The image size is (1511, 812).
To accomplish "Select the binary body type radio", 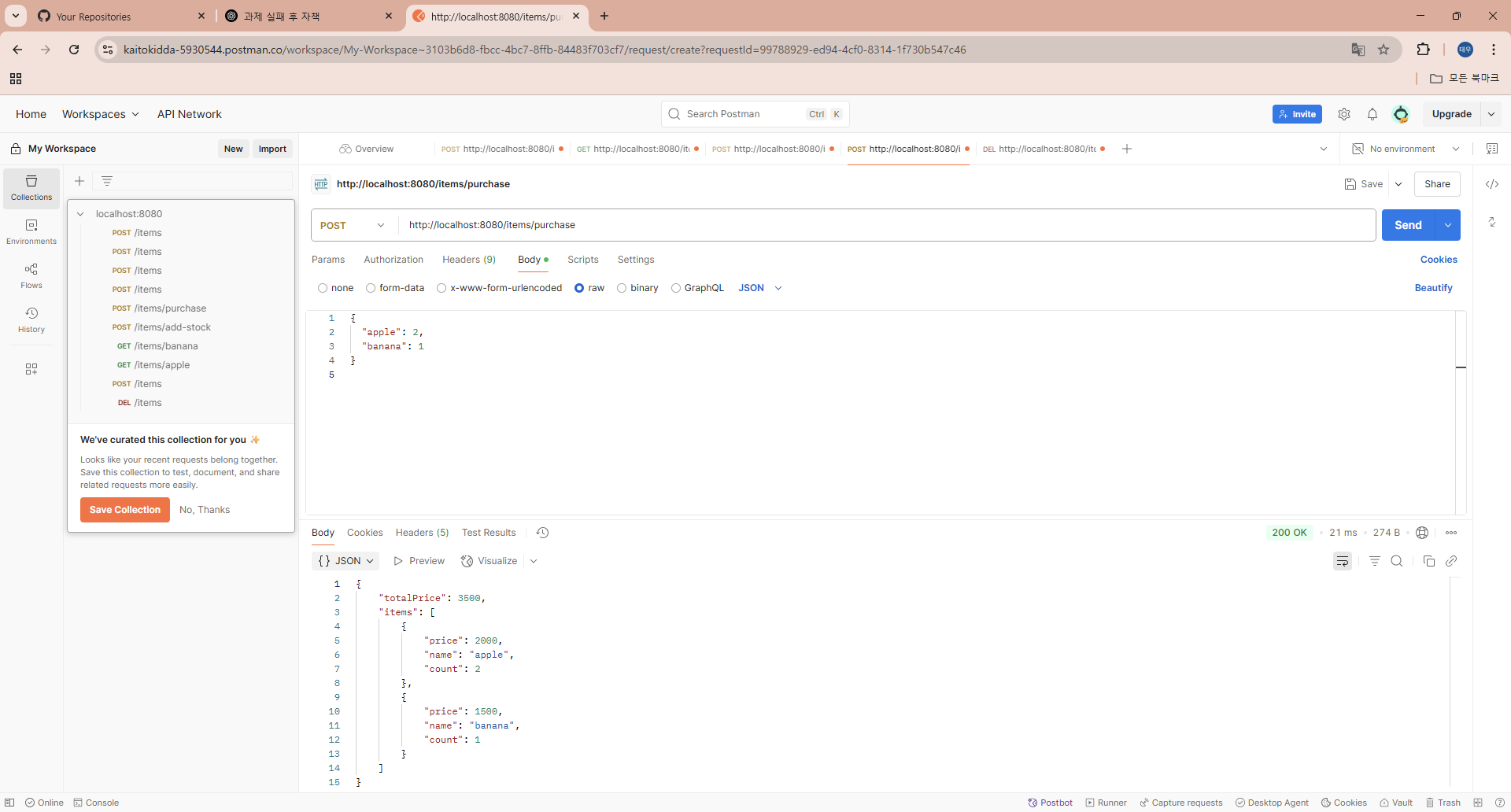I will tap(622, 288).
